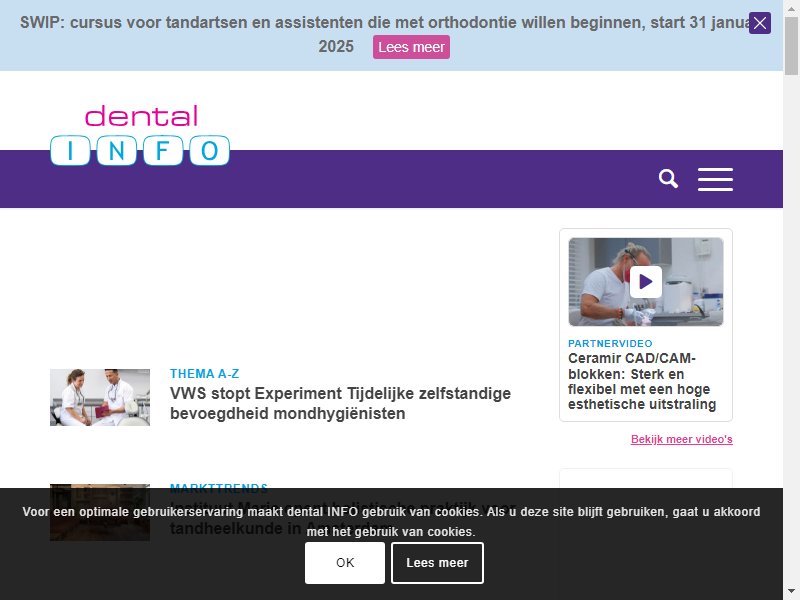Play the Ceramir partner video
The image size is (800, 600).
(x=646, y=282)
